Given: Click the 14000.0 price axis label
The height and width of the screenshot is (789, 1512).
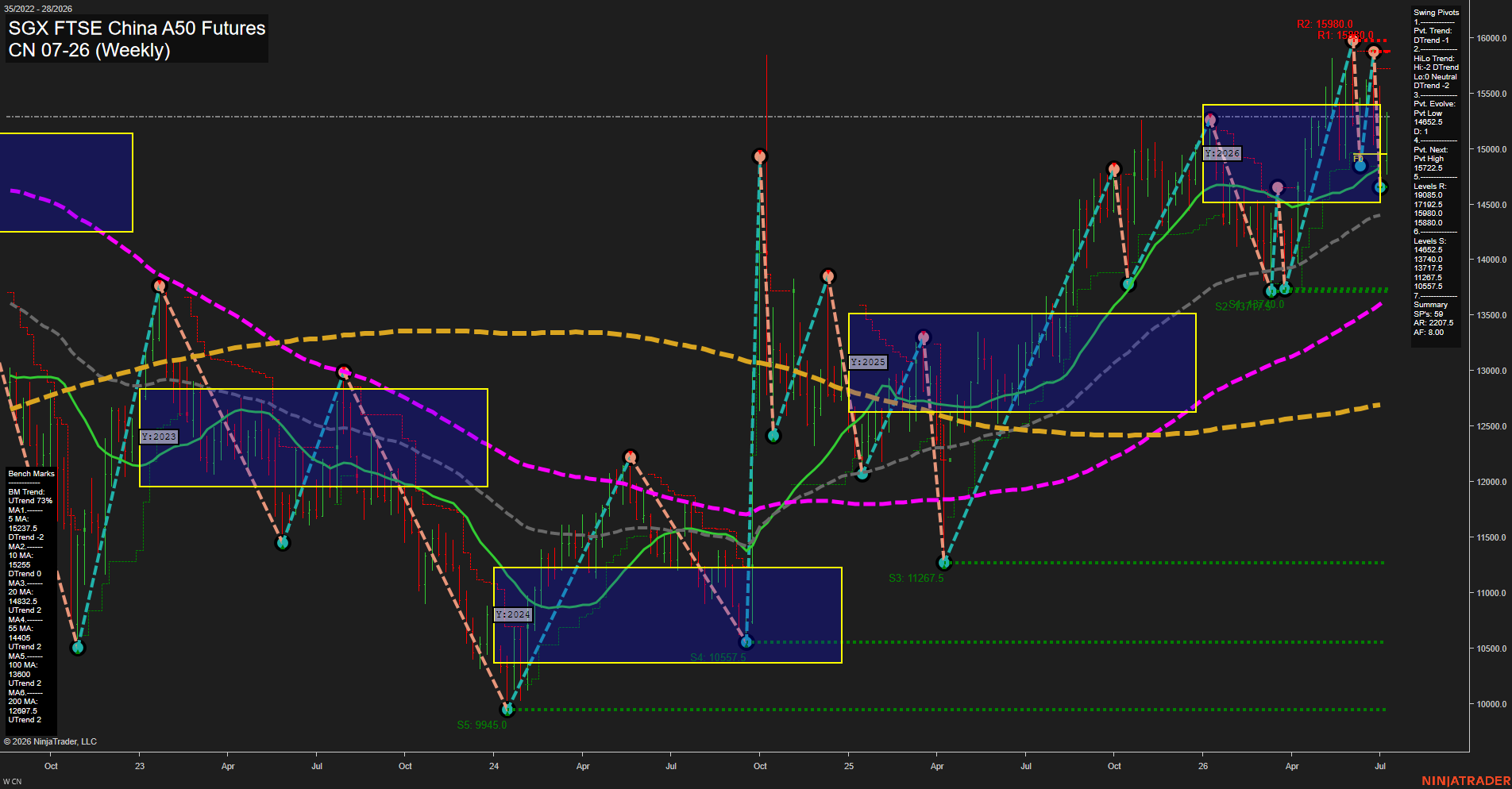Looking at the screenshot, I should (1491, 260).
